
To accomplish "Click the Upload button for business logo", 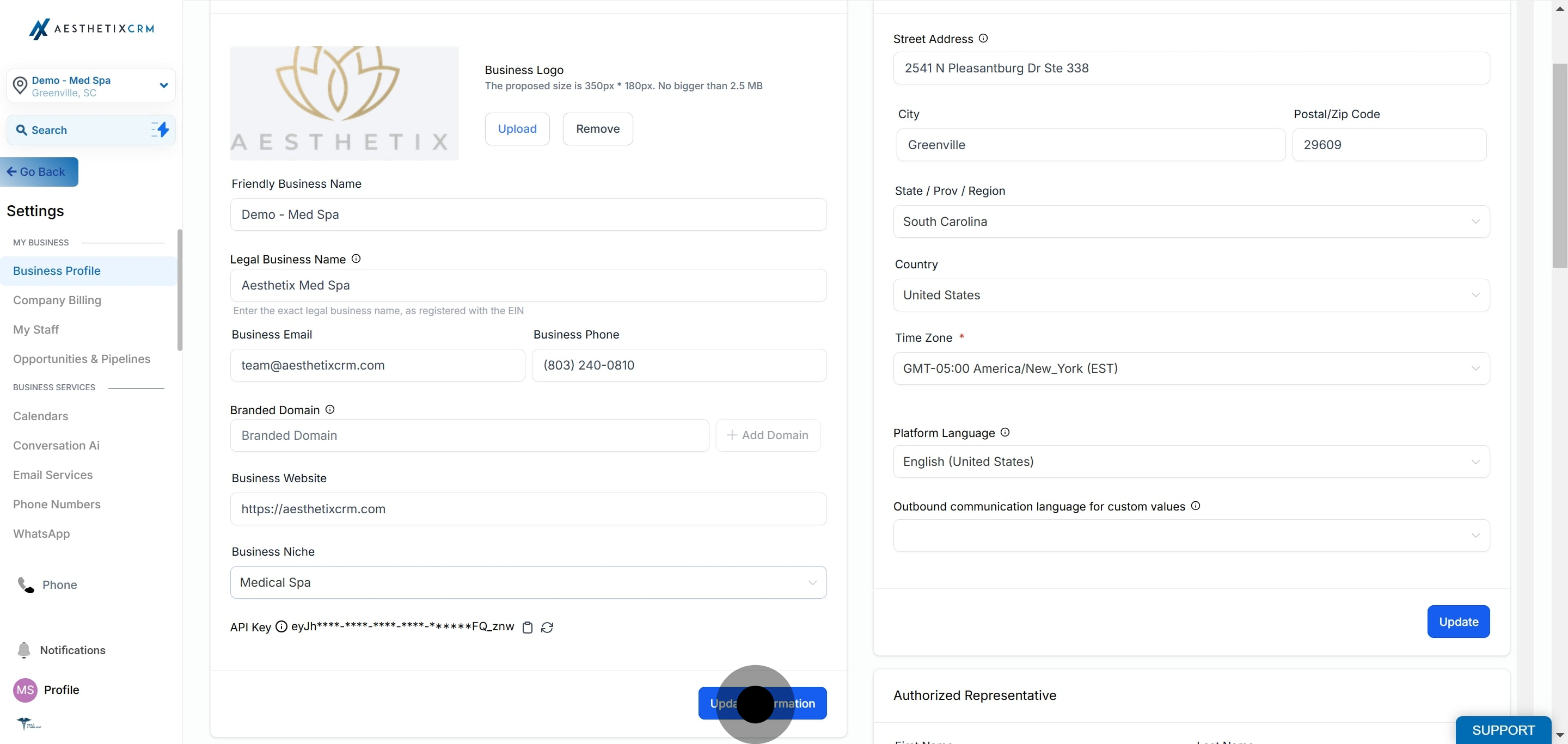I will point(517,128).
